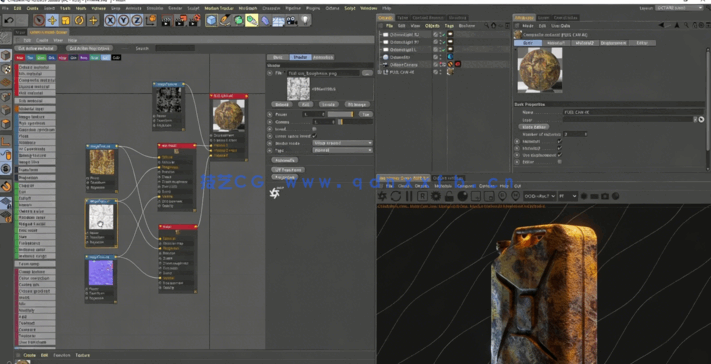Click the Light bulb icon
Viewport: 711px width, 364px height.
click(x=305, y=20)
